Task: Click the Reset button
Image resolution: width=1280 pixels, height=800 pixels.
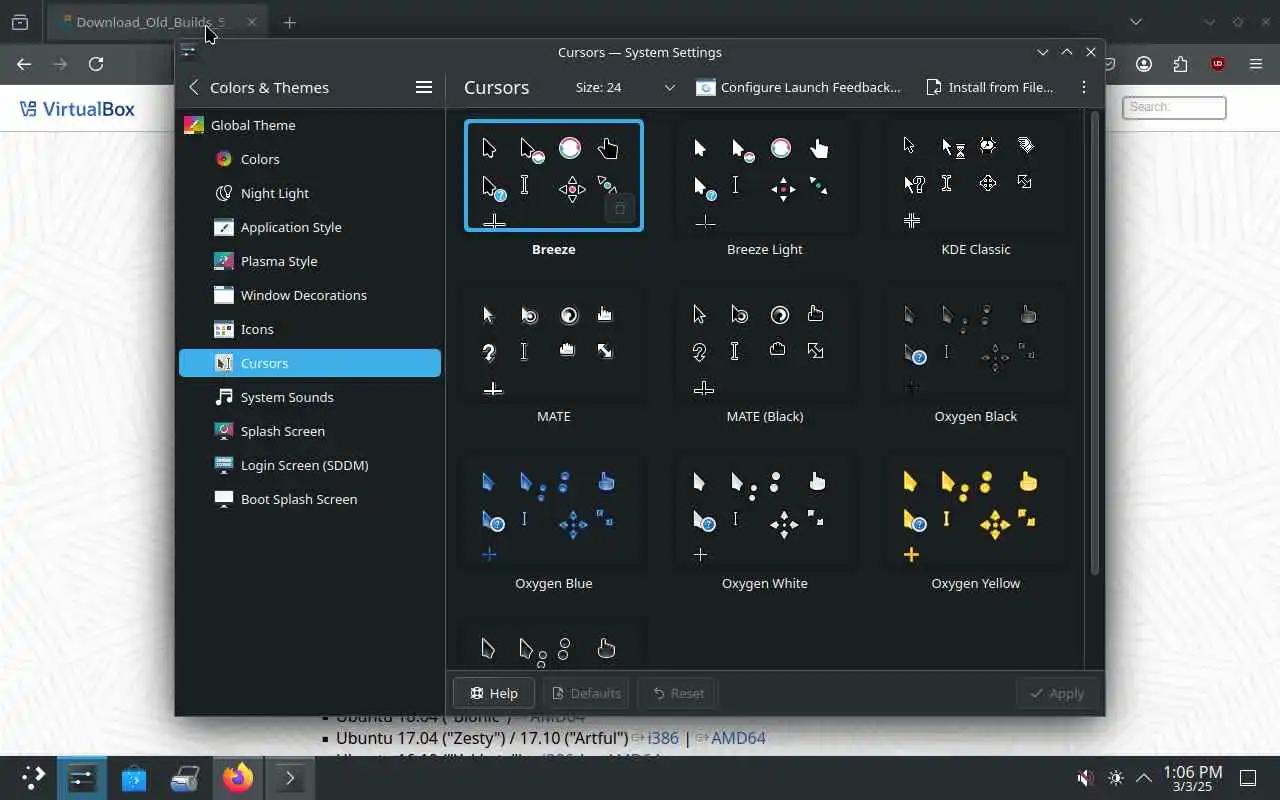Action: click(x=678, y=693)
